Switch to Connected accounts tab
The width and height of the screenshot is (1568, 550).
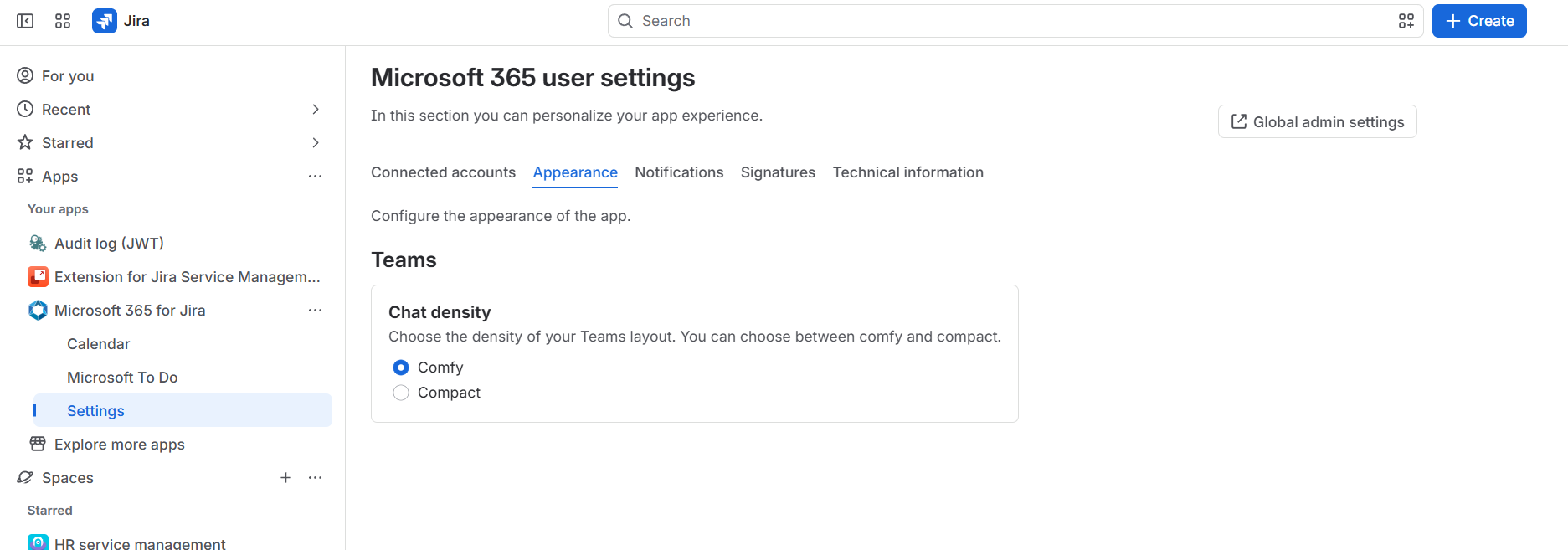pos(443,172)
